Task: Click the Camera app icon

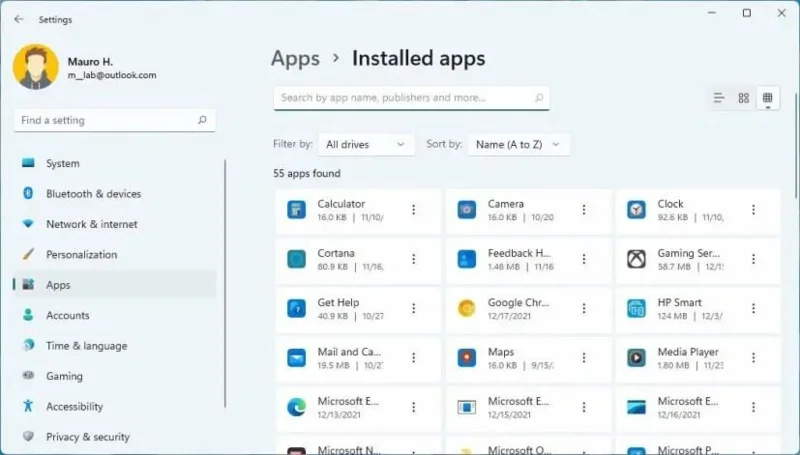Action: 466,210
